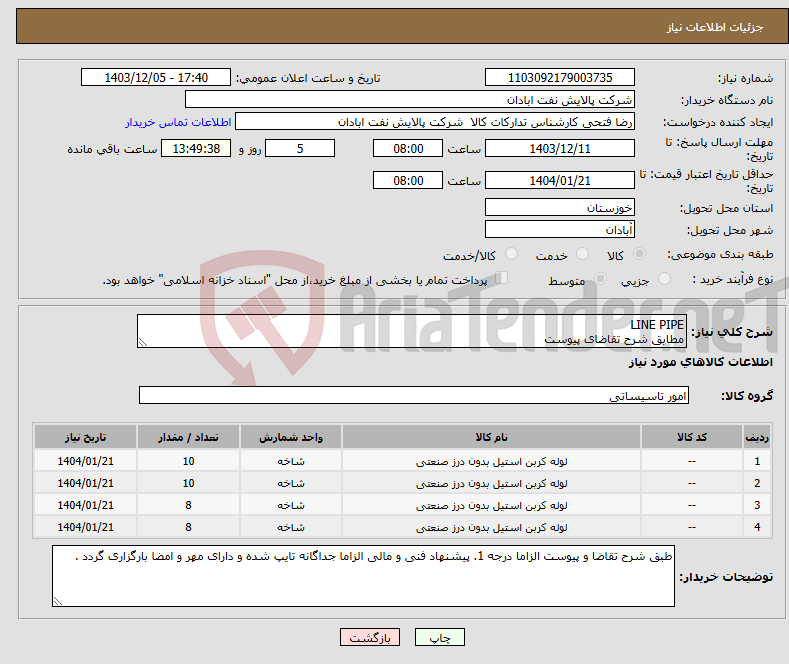This screenshot has width=789, height=664.
Task: Click the اطلاعات کالاهای مورد نیاز heading
Action: click(x=700, y=362)
